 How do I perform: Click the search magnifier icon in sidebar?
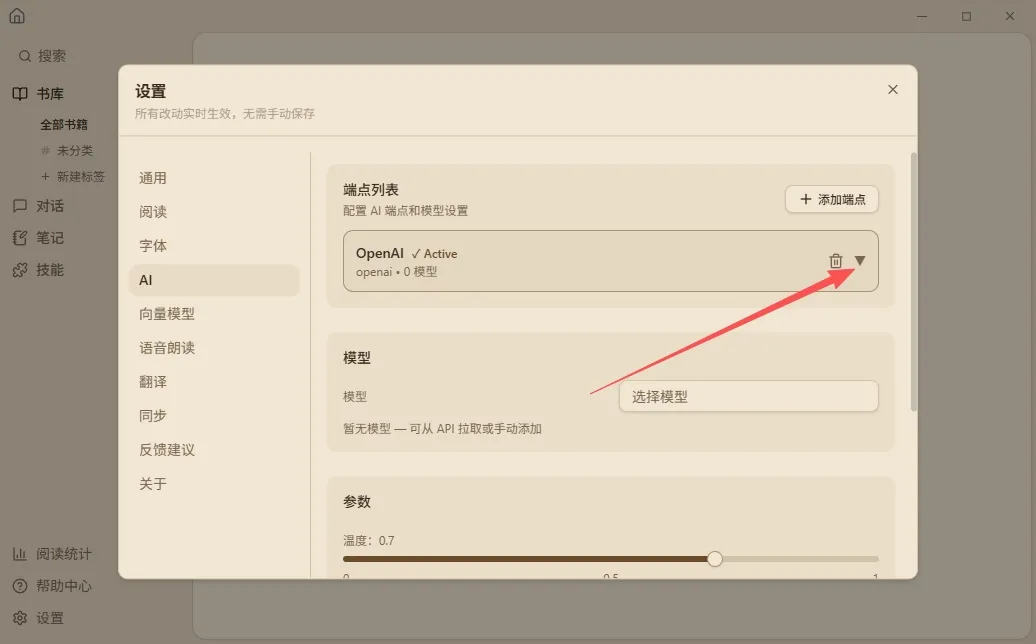(x=24, y=56)
